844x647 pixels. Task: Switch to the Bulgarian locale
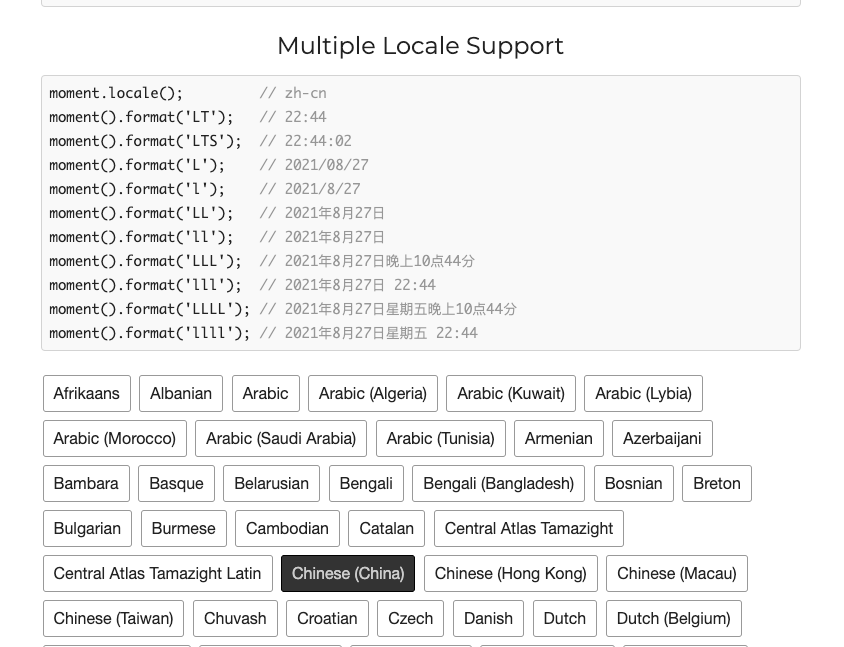[87, 528]
